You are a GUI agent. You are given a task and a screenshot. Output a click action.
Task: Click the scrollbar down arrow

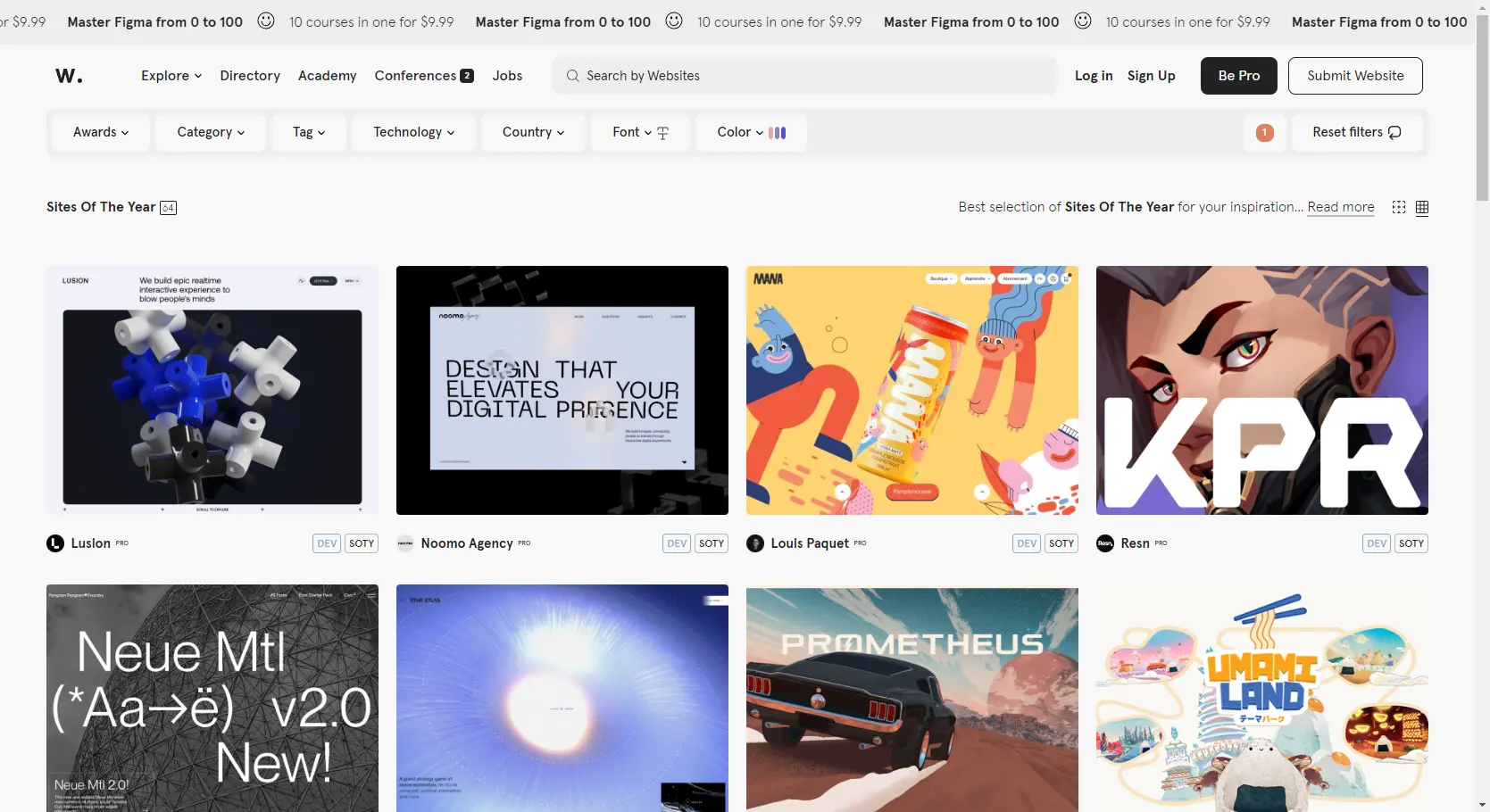[1482, 805]
